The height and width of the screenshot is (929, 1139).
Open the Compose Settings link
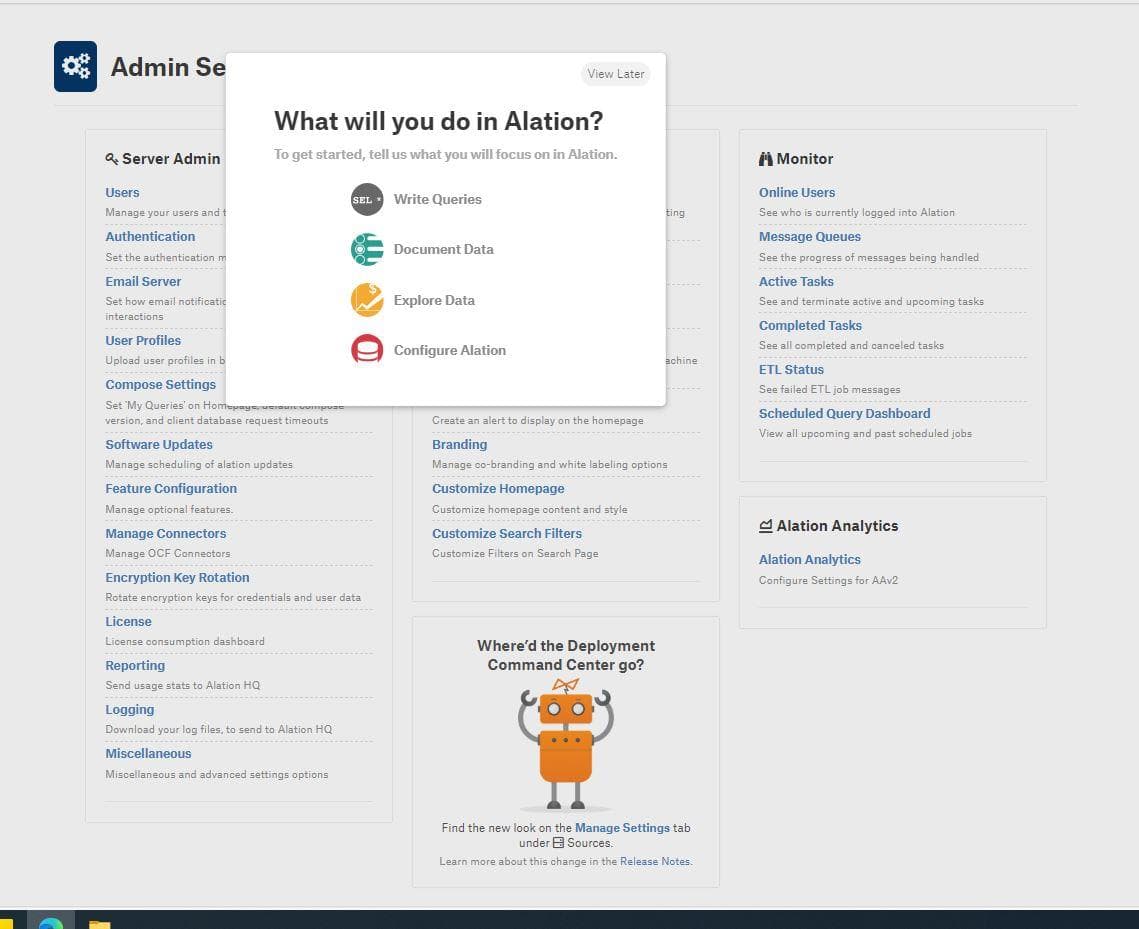click(161, 384)
